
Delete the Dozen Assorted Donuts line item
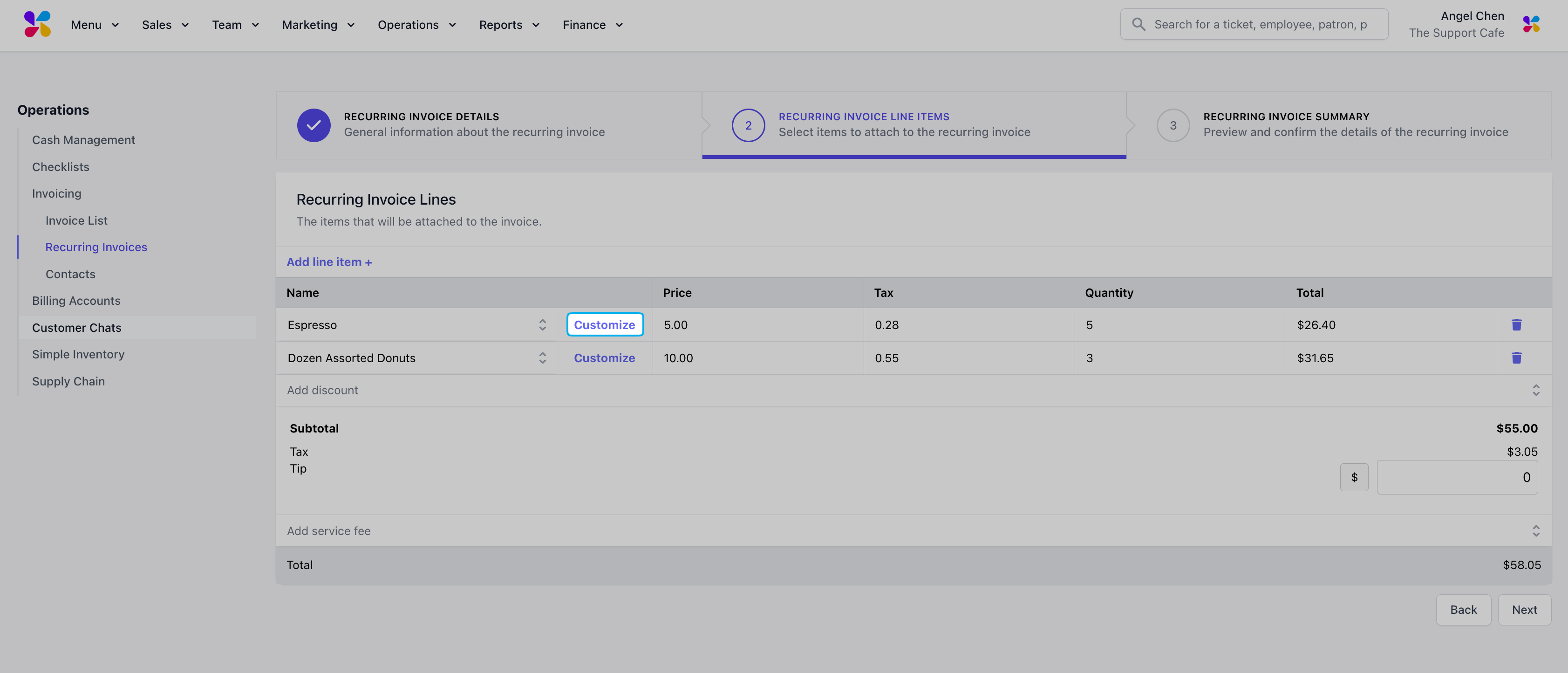pyautogui.click(x=1516, y=358)
